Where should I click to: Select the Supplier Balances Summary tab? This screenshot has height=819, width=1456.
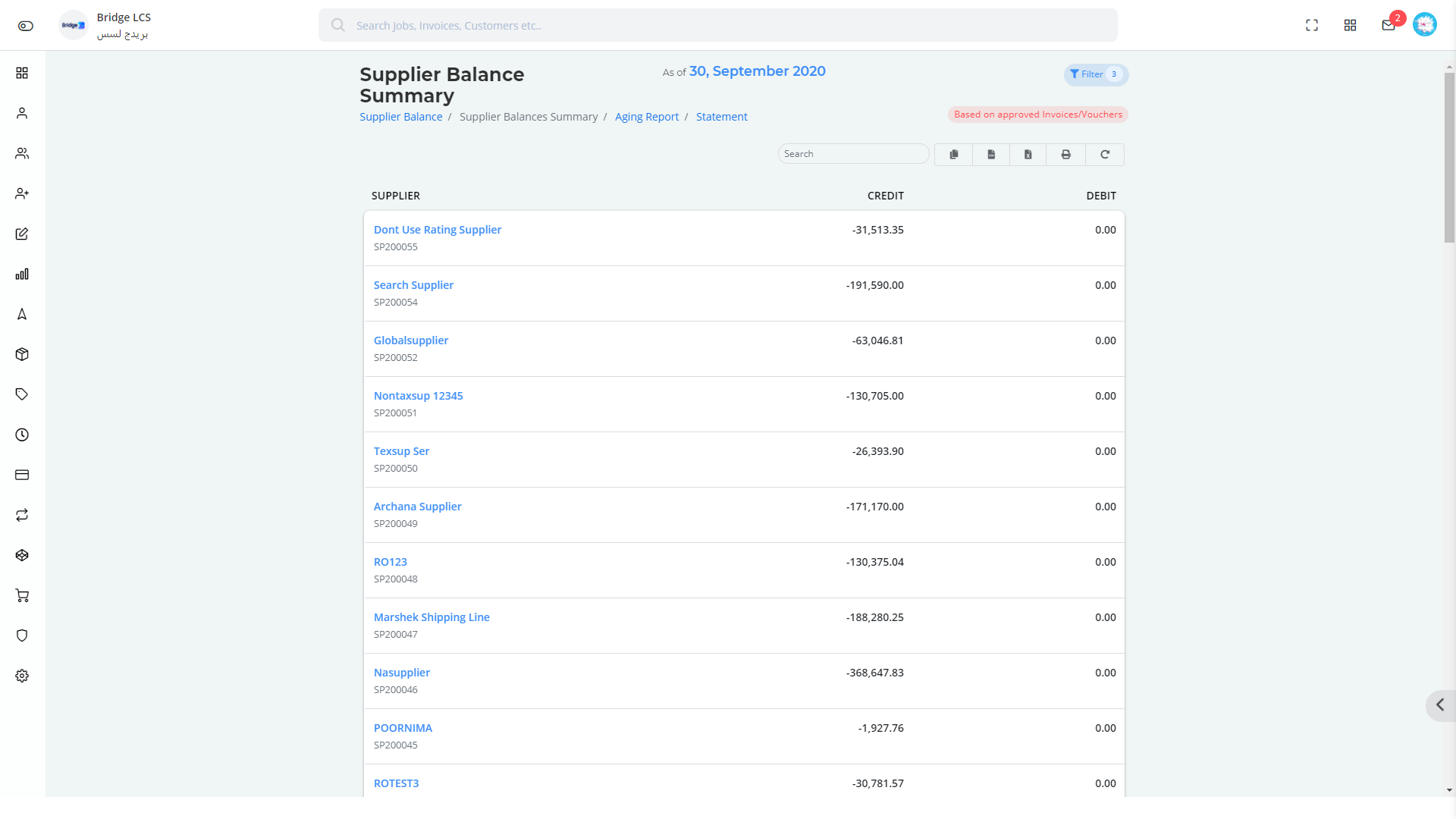tap(528, 117)
